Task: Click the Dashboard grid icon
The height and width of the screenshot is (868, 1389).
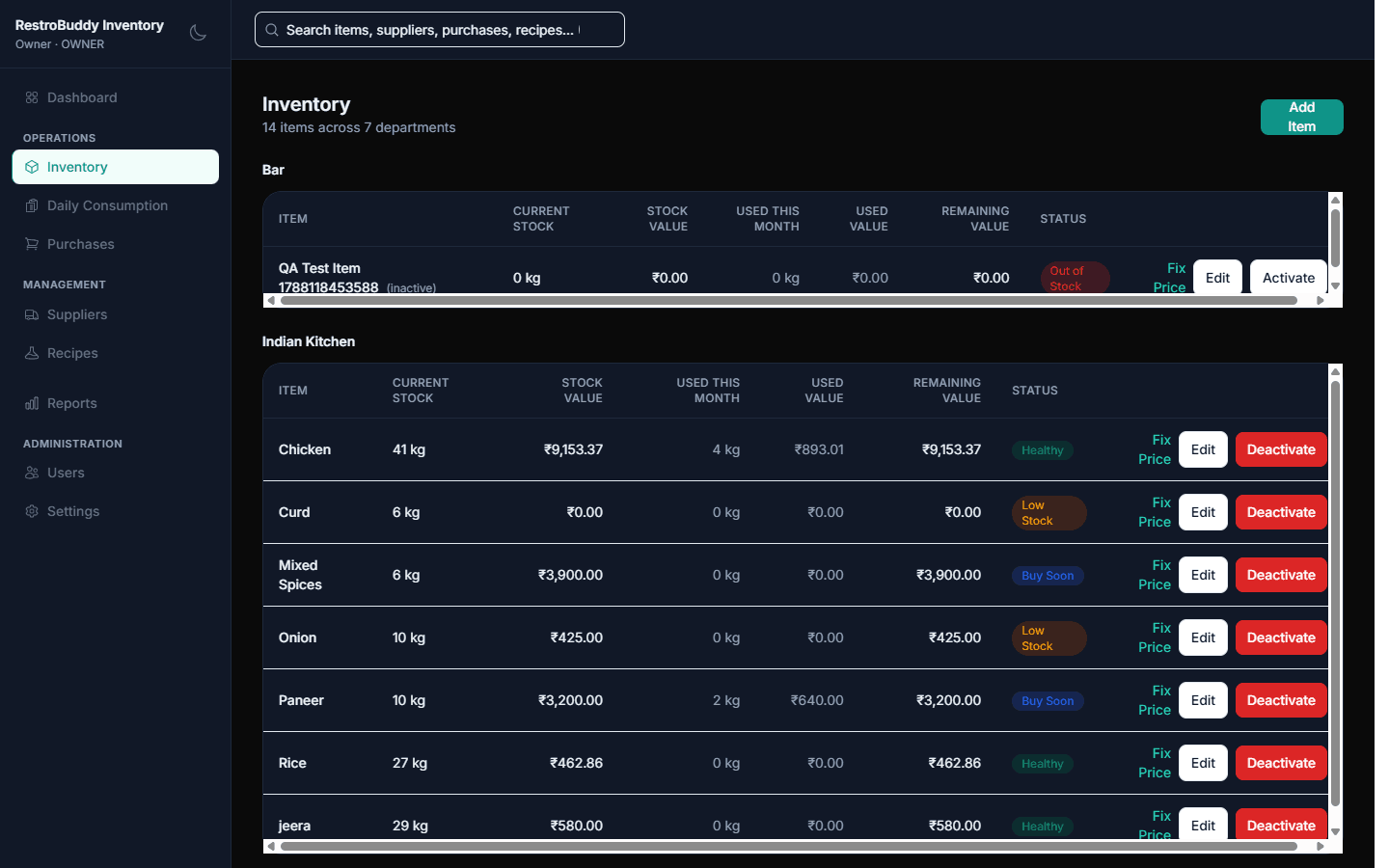Action: click(32, 97)
